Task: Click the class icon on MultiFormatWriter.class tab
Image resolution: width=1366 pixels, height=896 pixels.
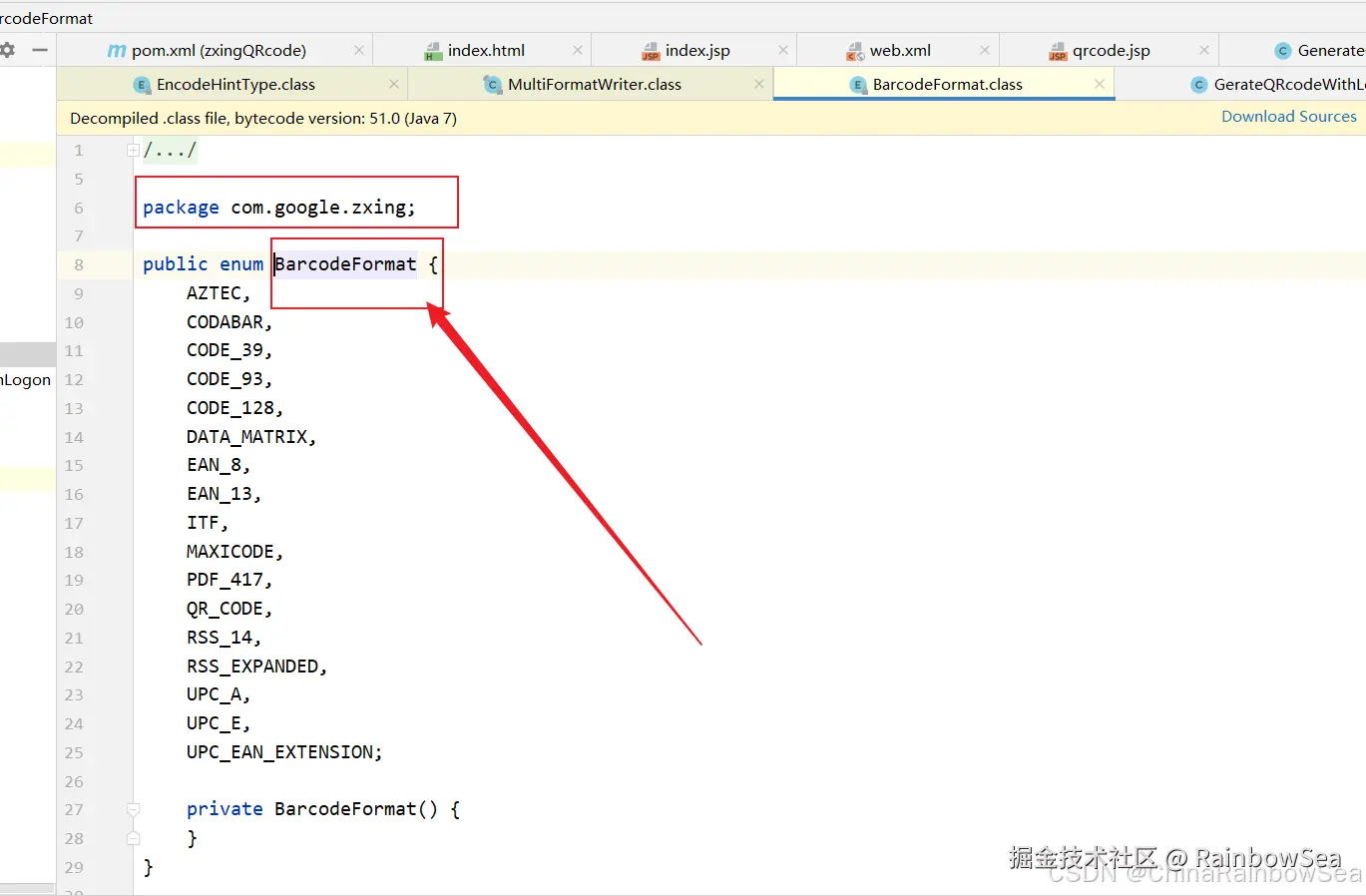Action: [493, 85]
